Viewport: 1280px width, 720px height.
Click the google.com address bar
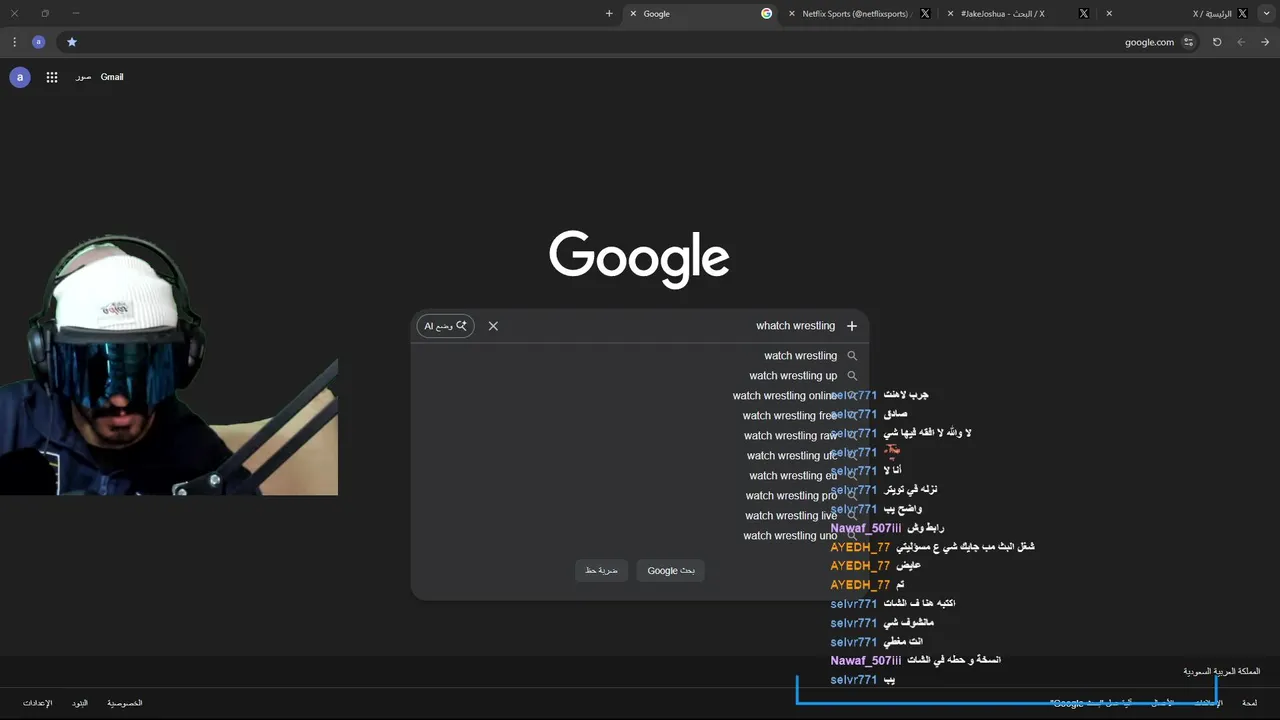coord(630,42)
